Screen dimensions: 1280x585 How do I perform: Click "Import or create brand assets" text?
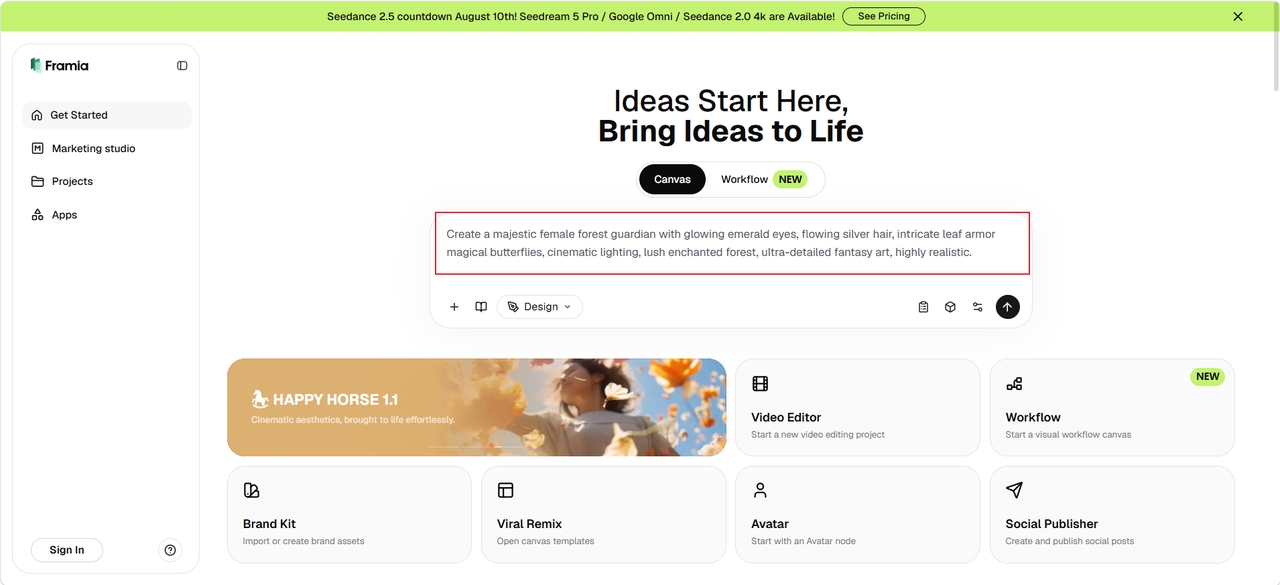click(x=303, y=541)
